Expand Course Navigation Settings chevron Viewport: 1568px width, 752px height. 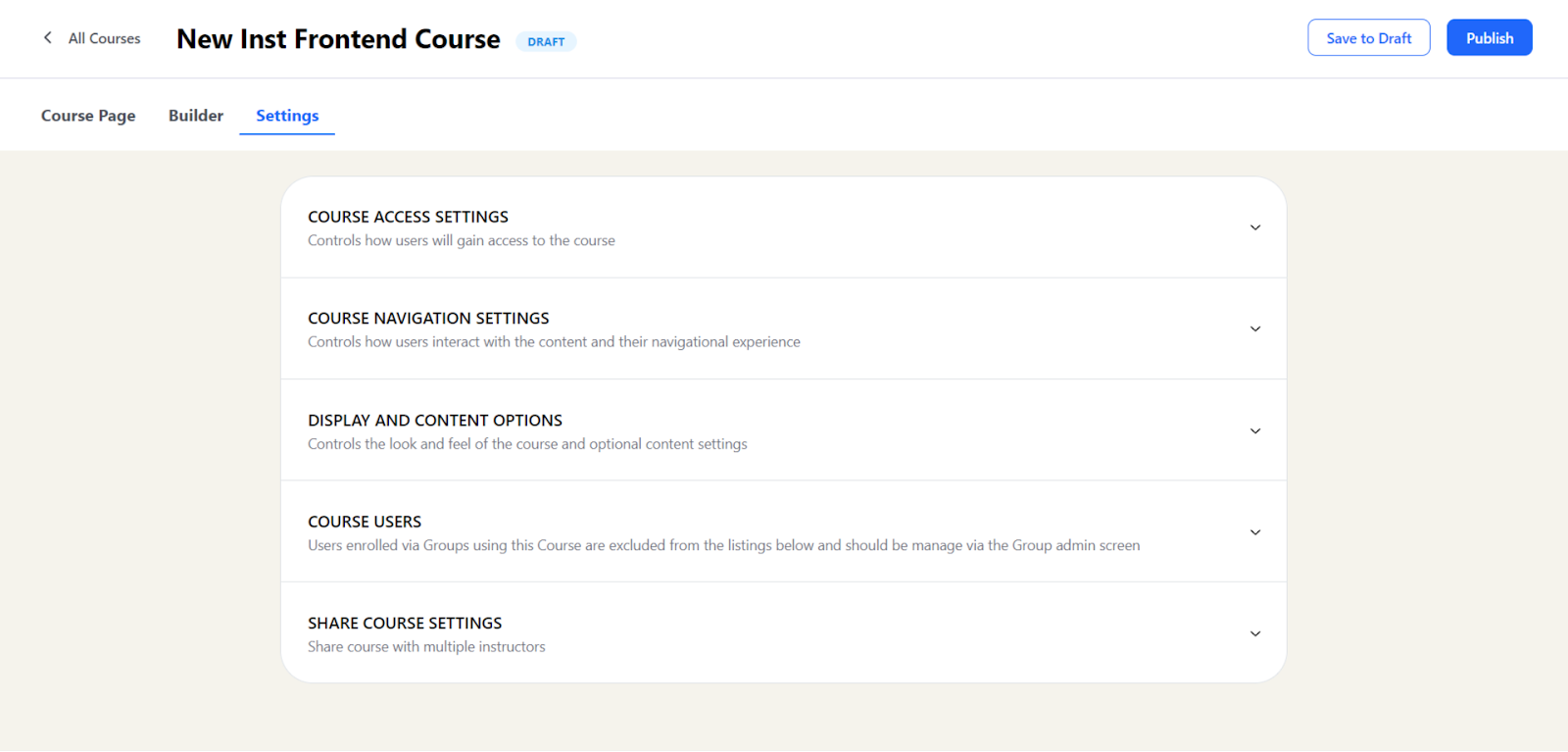tap(1254, 328)
